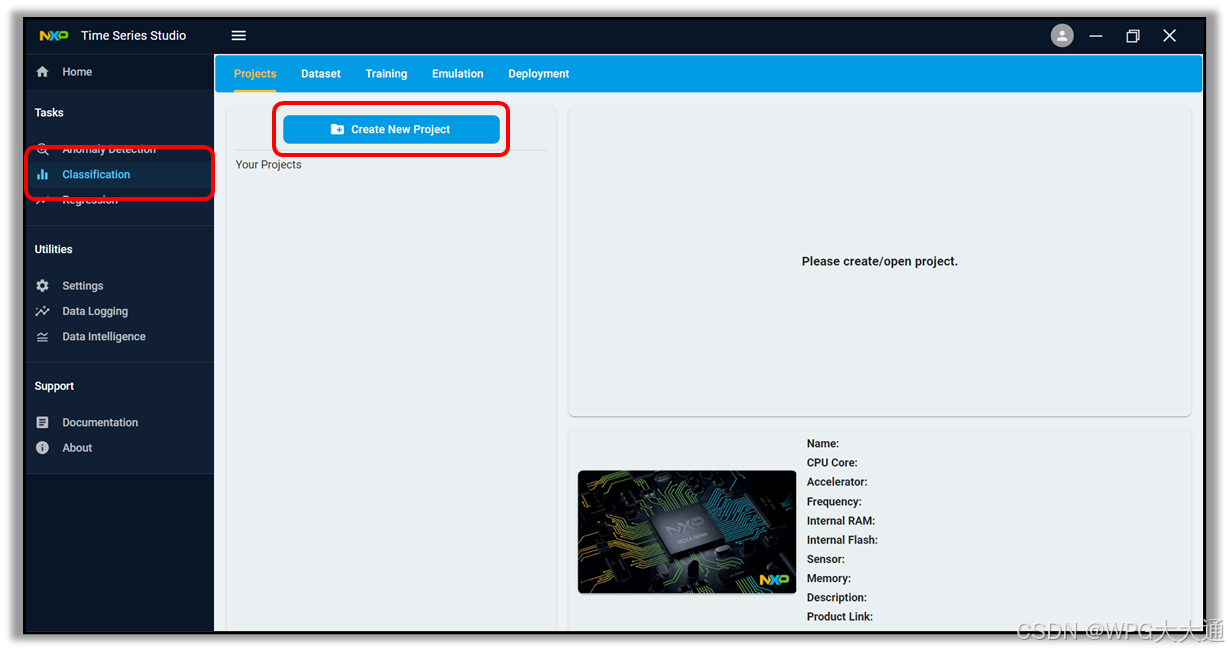Click the 'Your Projects' label

point(269,165)
